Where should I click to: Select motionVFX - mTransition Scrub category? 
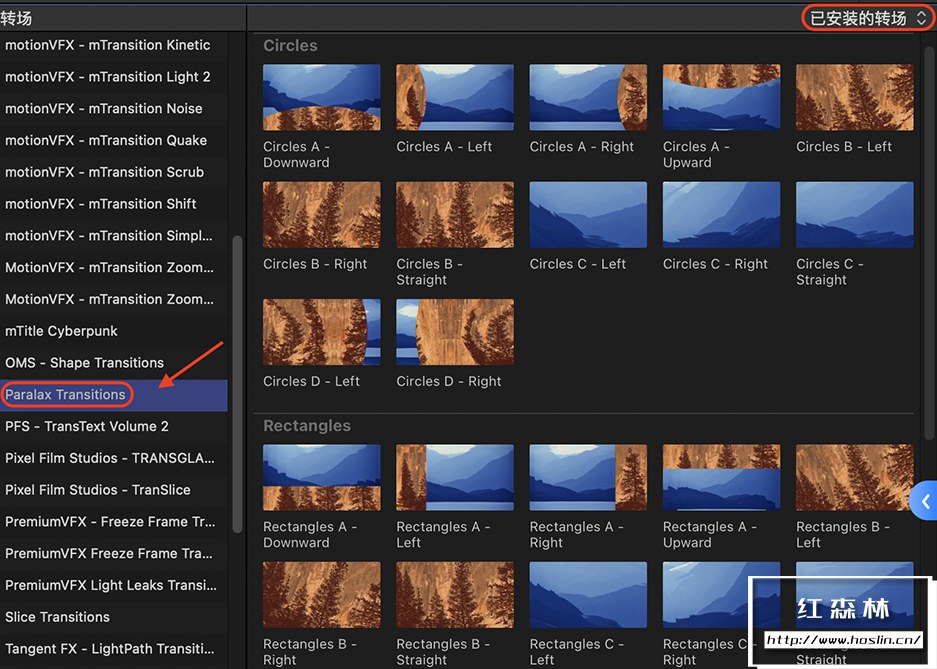(114, 172)
